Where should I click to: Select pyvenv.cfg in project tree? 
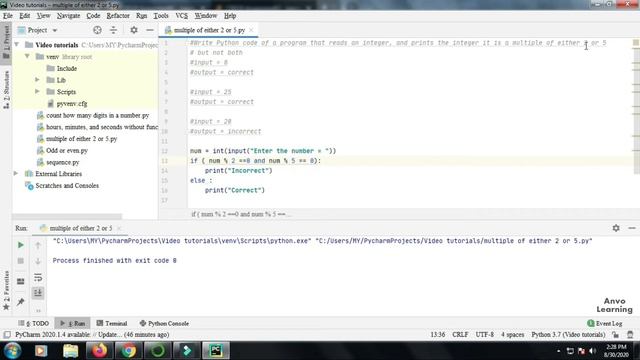click(67, 103)
